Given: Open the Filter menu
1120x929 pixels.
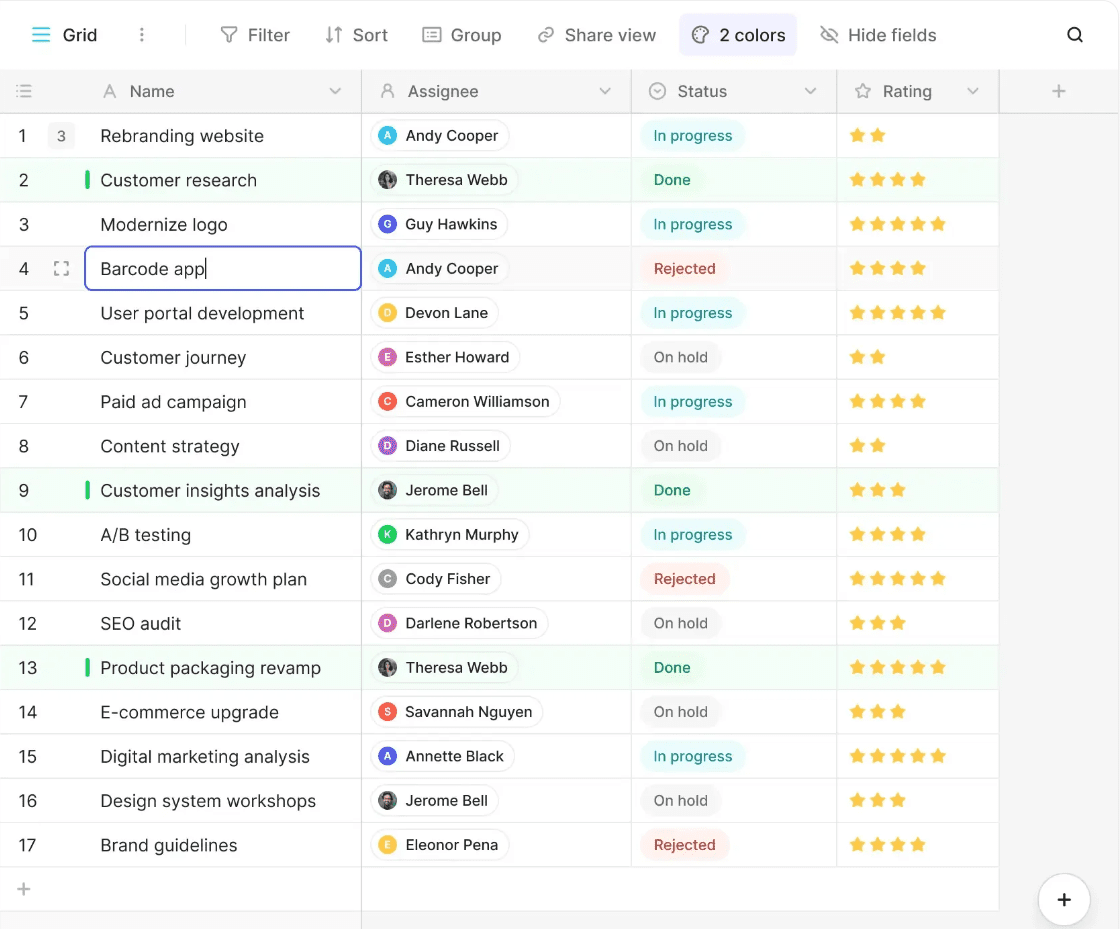Looking at the screenshot, I should point(255,35).
